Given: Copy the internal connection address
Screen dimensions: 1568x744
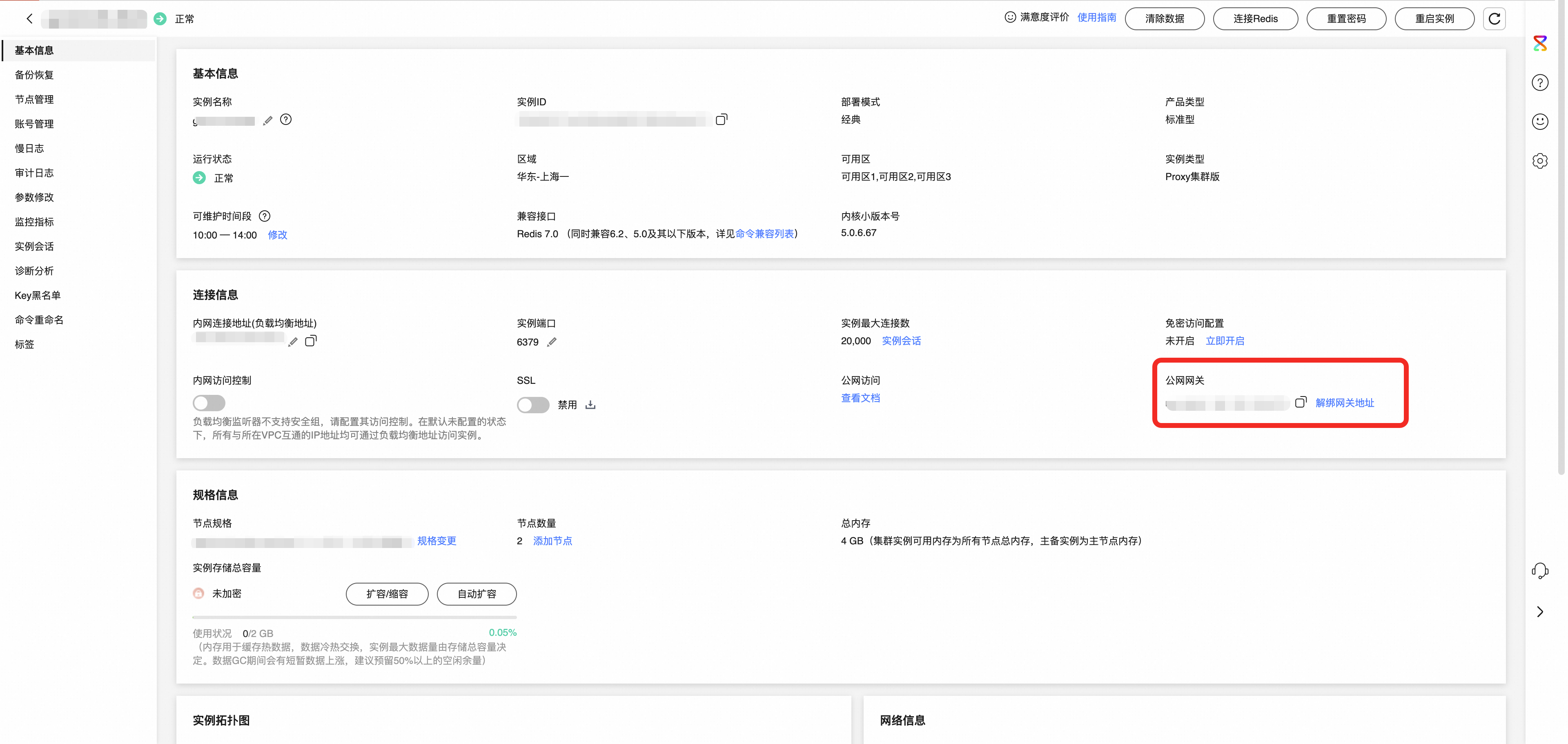Looking at the screenshot, I should (310, 341).
